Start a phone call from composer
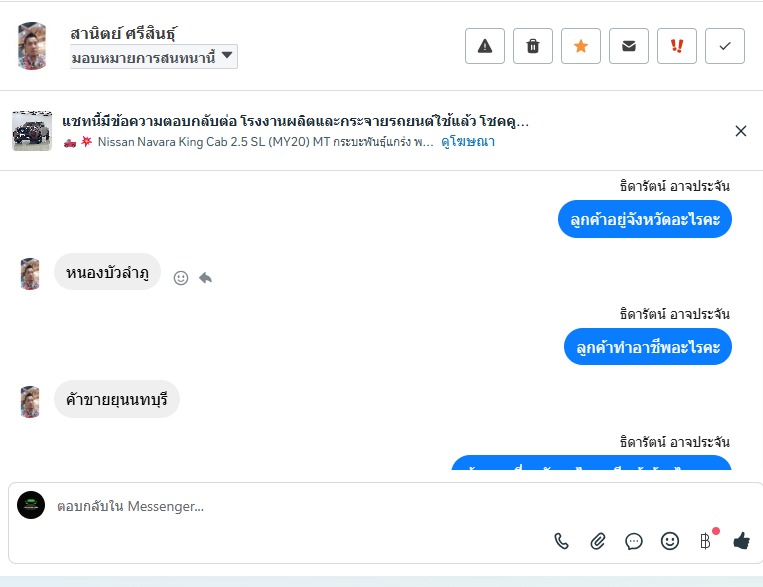763x587 pixels. click(x=561, y=541)
